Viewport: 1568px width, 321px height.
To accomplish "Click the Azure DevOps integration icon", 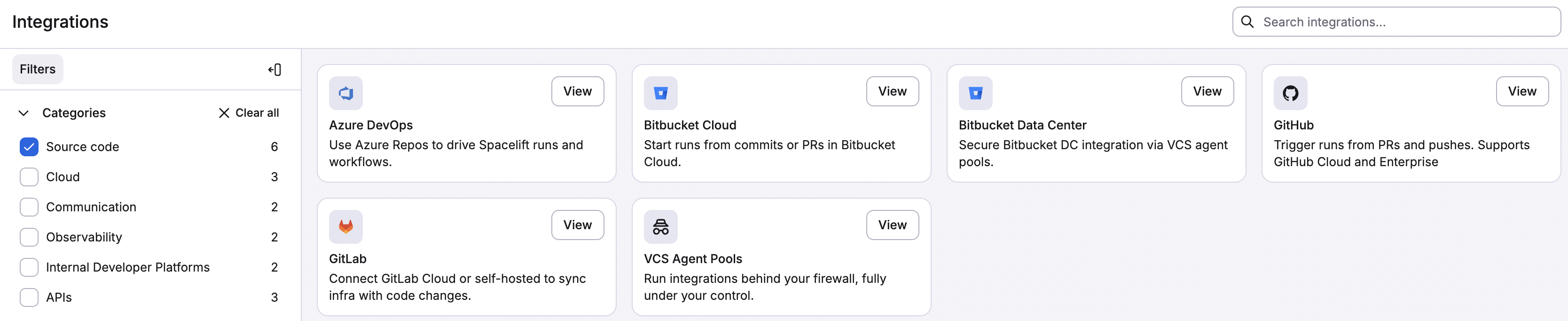I will point(346,93).
